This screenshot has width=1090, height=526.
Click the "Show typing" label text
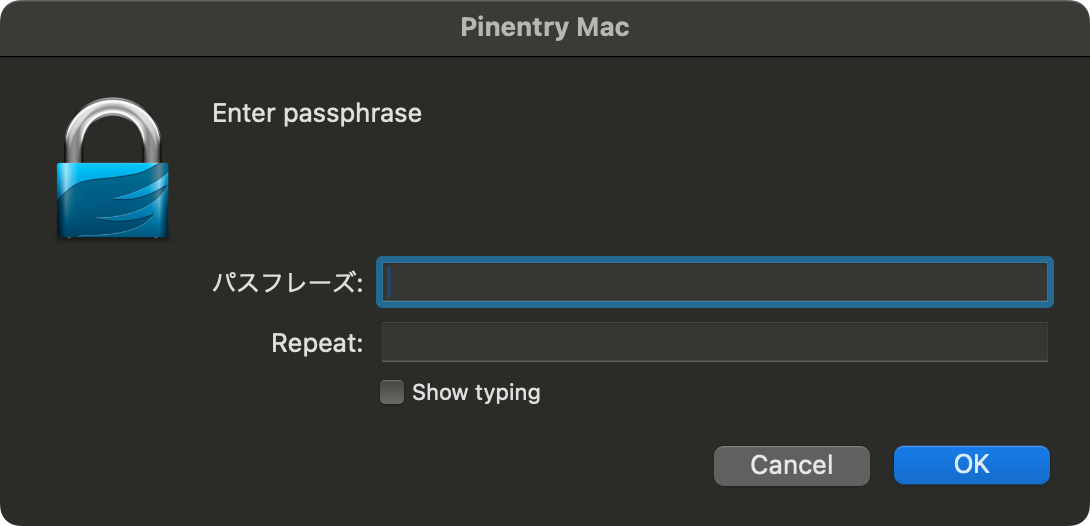pyautogui.click(x=476, y=392)
